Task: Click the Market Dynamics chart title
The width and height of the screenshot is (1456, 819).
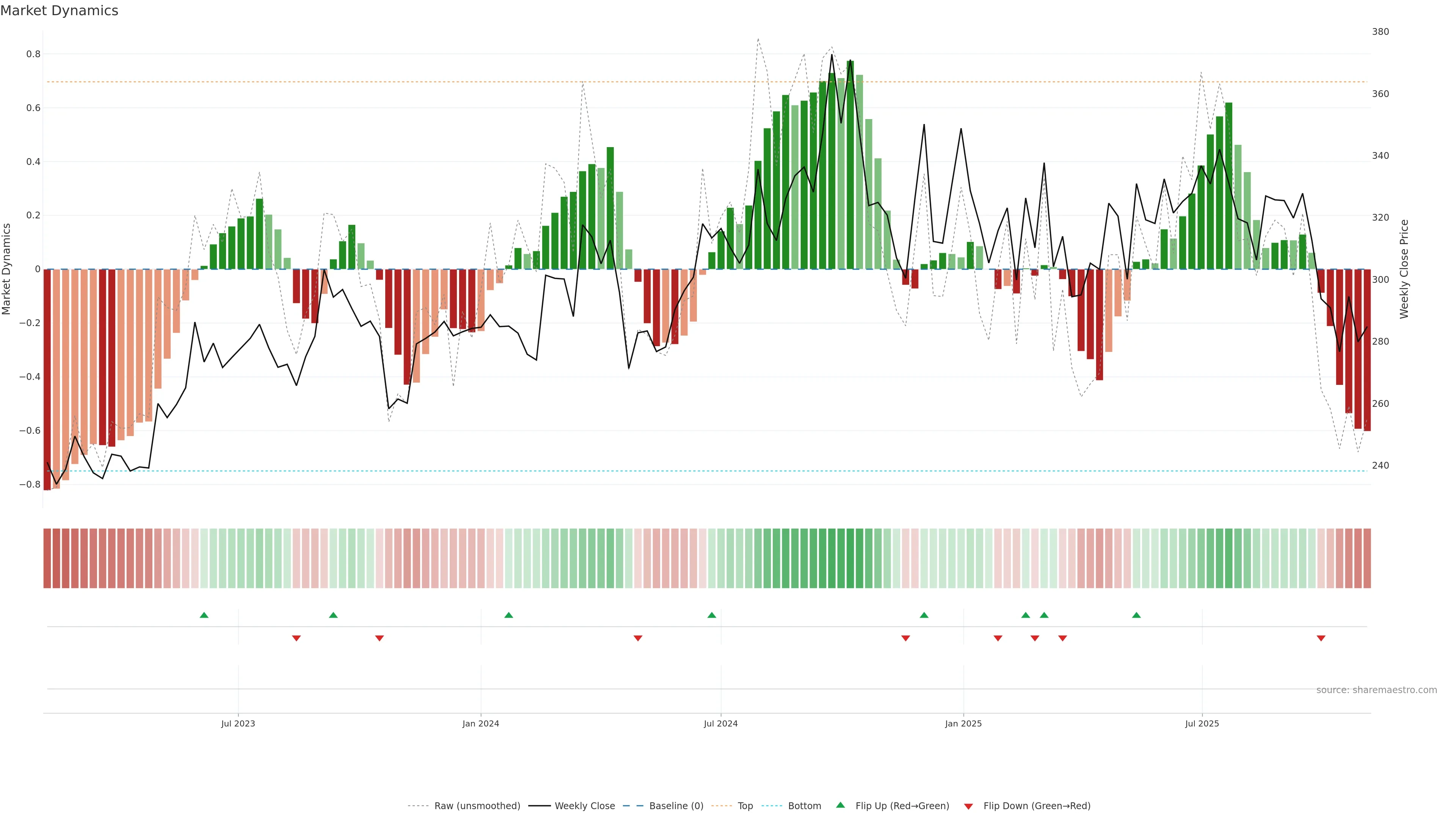Action: coord(60,11)
